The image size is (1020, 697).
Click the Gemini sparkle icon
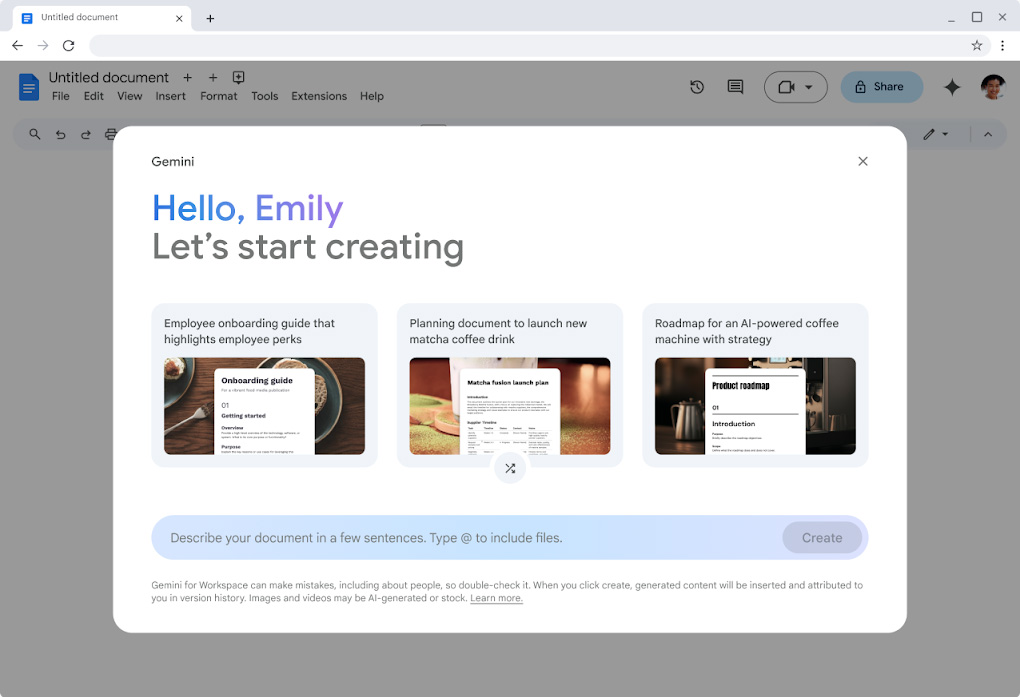pyautogui.click(x=952, y=87)
